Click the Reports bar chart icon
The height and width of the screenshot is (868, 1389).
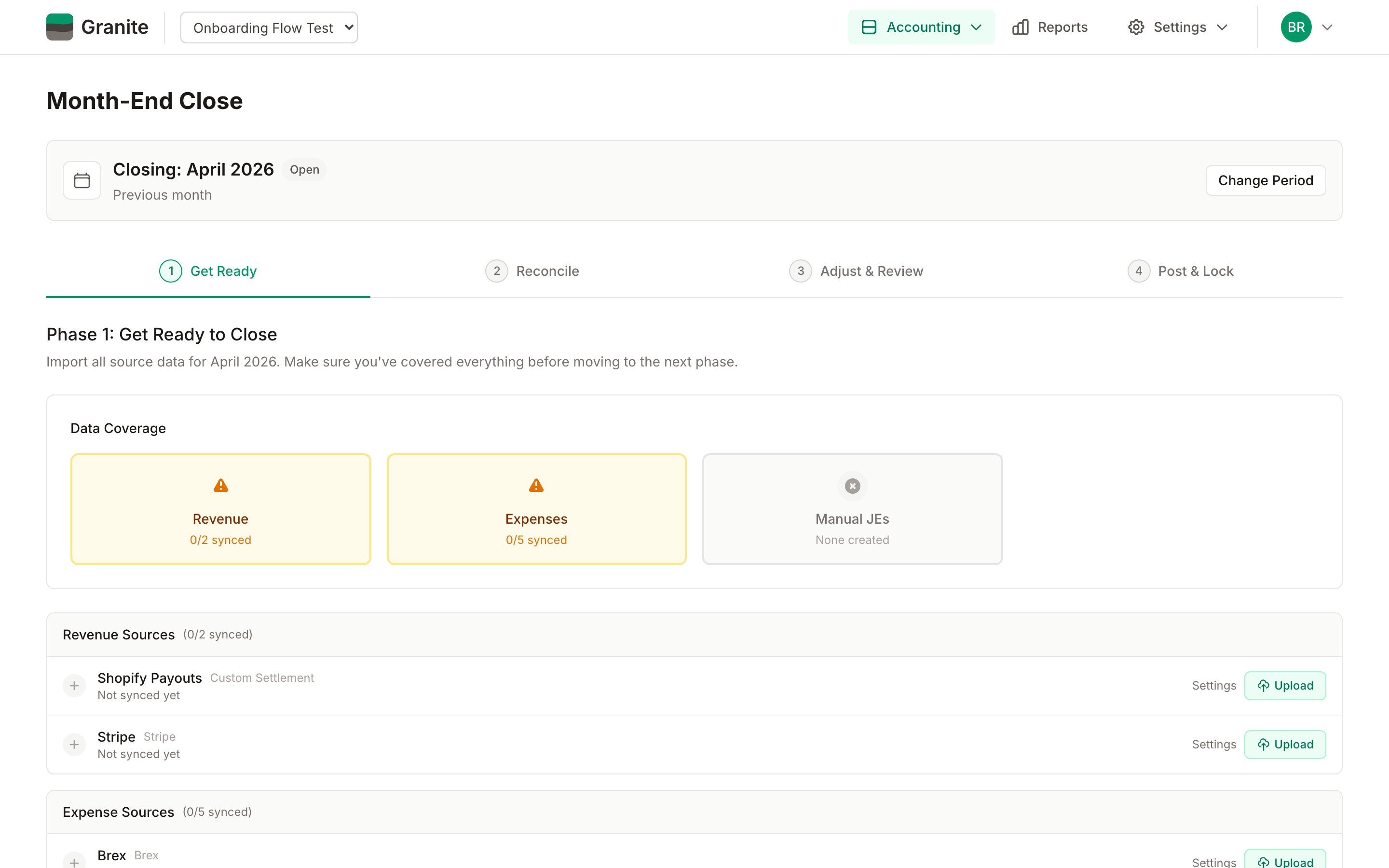coord(1021,27)
